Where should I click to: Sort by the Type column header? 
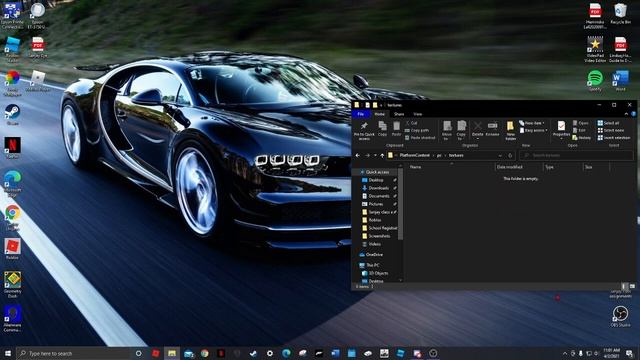tap(562, 167)
